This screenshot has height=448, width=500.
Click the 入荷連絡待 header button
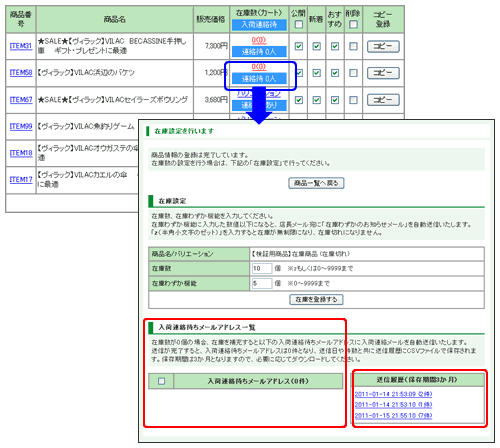[x=259, y=25]
